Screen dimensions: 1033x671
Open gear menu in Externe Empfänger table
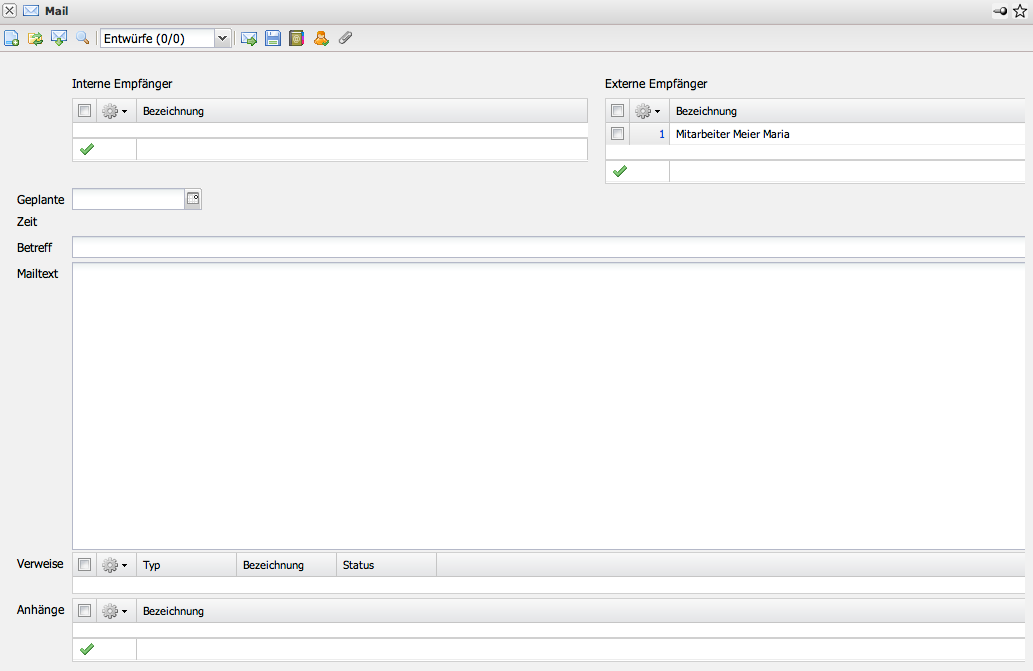tap(648, 111)
